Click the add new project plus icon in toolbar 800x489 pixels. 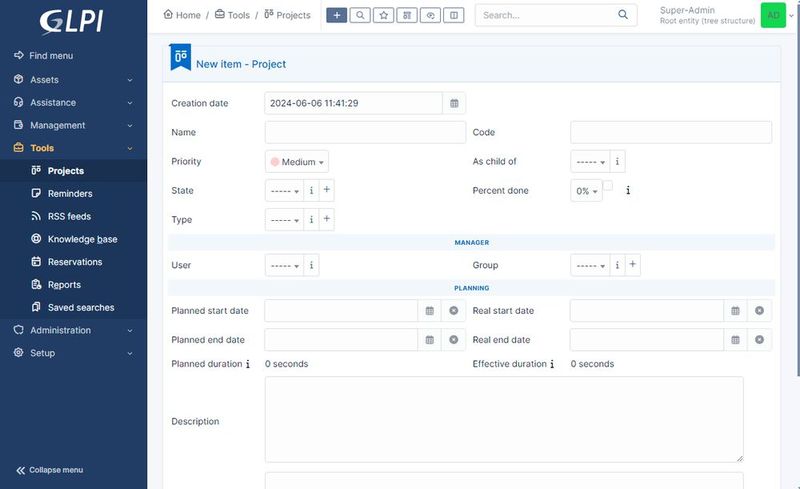pos(337,15)
